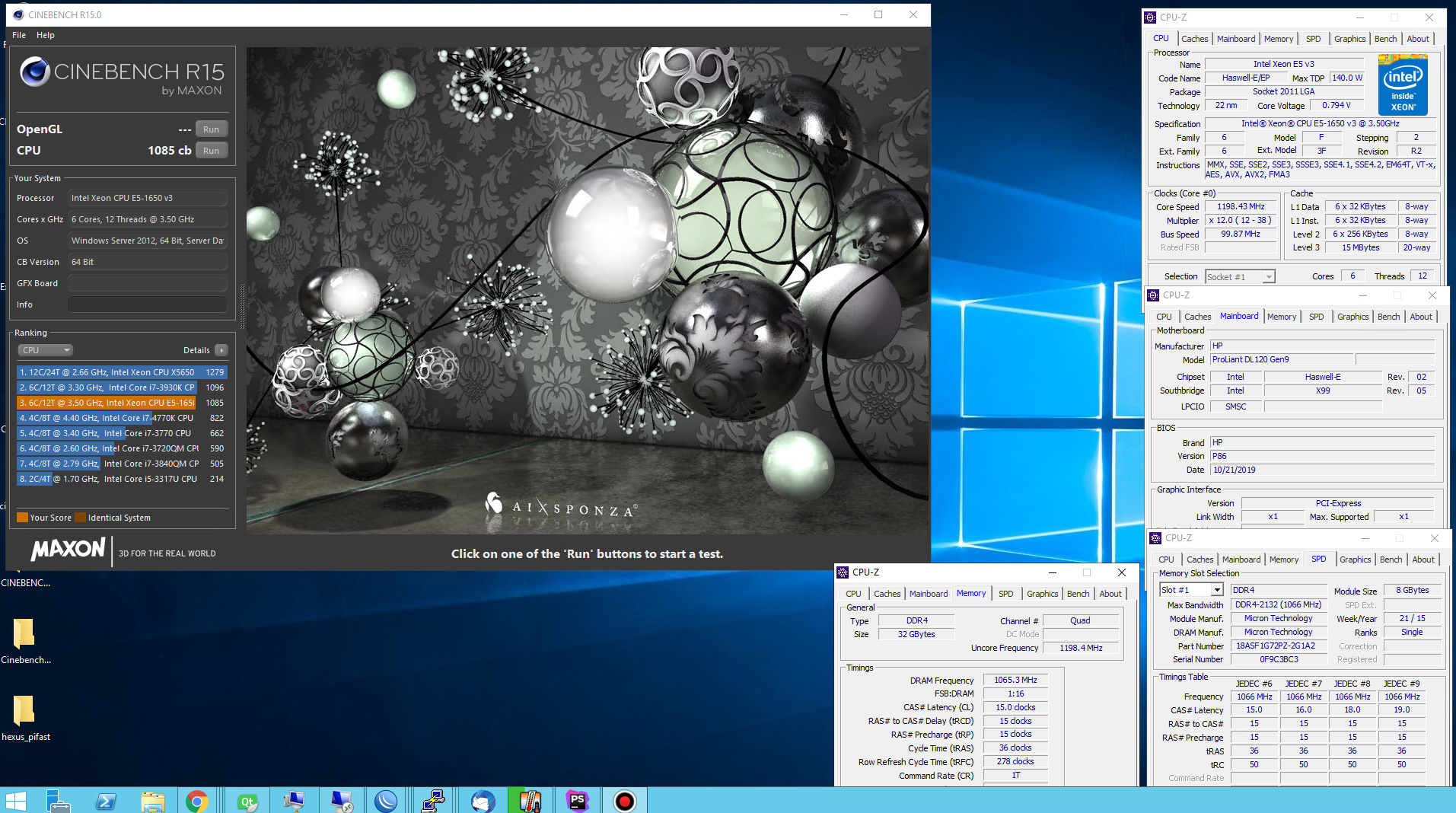Viewport: 1456px width, 813px height.
Task: Open the Slot #1 memory slot dropdown
Action: tap(1191, 590)
